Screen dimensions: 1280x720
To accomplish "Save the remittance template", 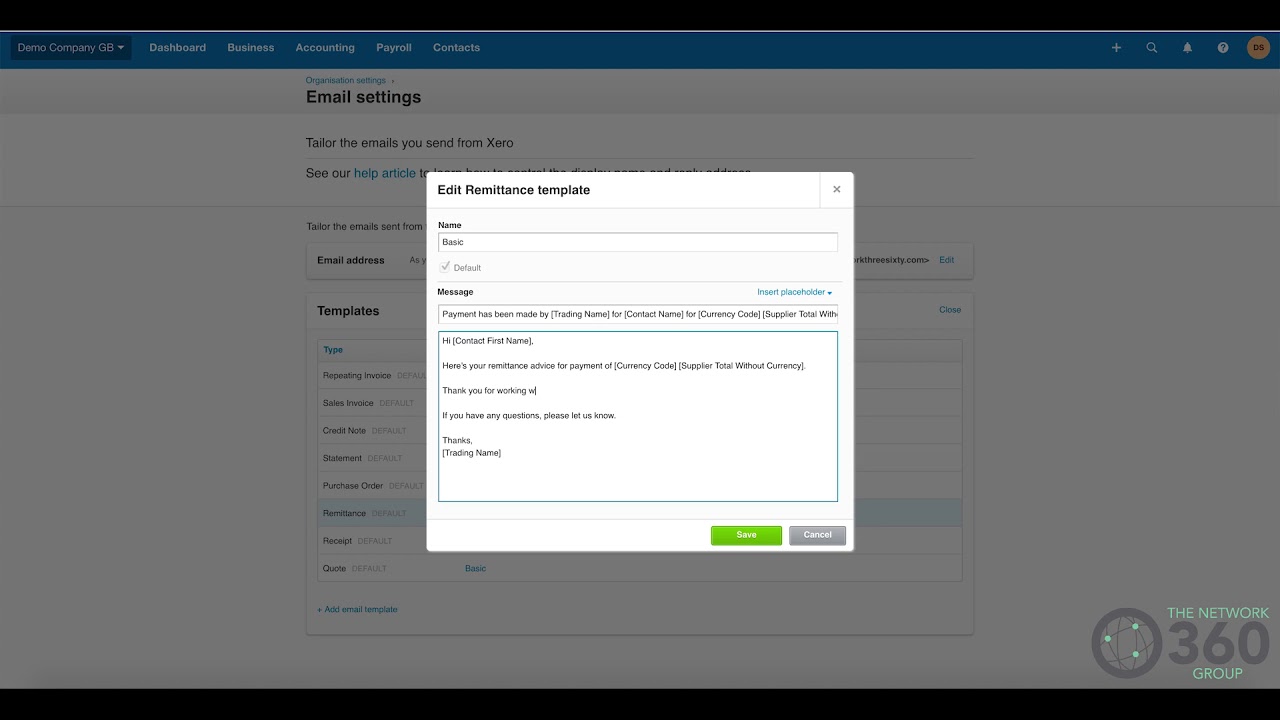I will pos(746,535).
